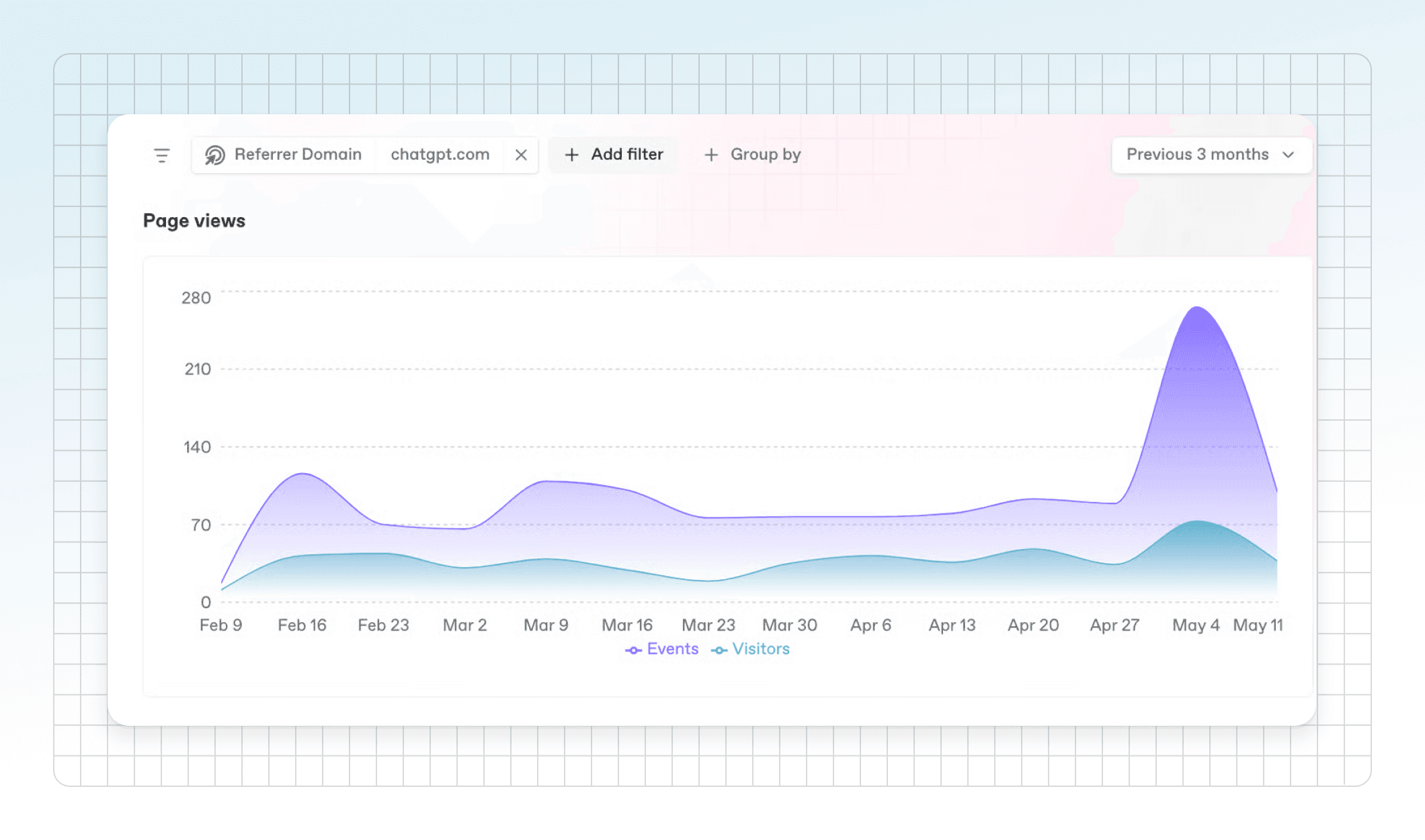Click the Feb 23 axis label

(383, 625)
